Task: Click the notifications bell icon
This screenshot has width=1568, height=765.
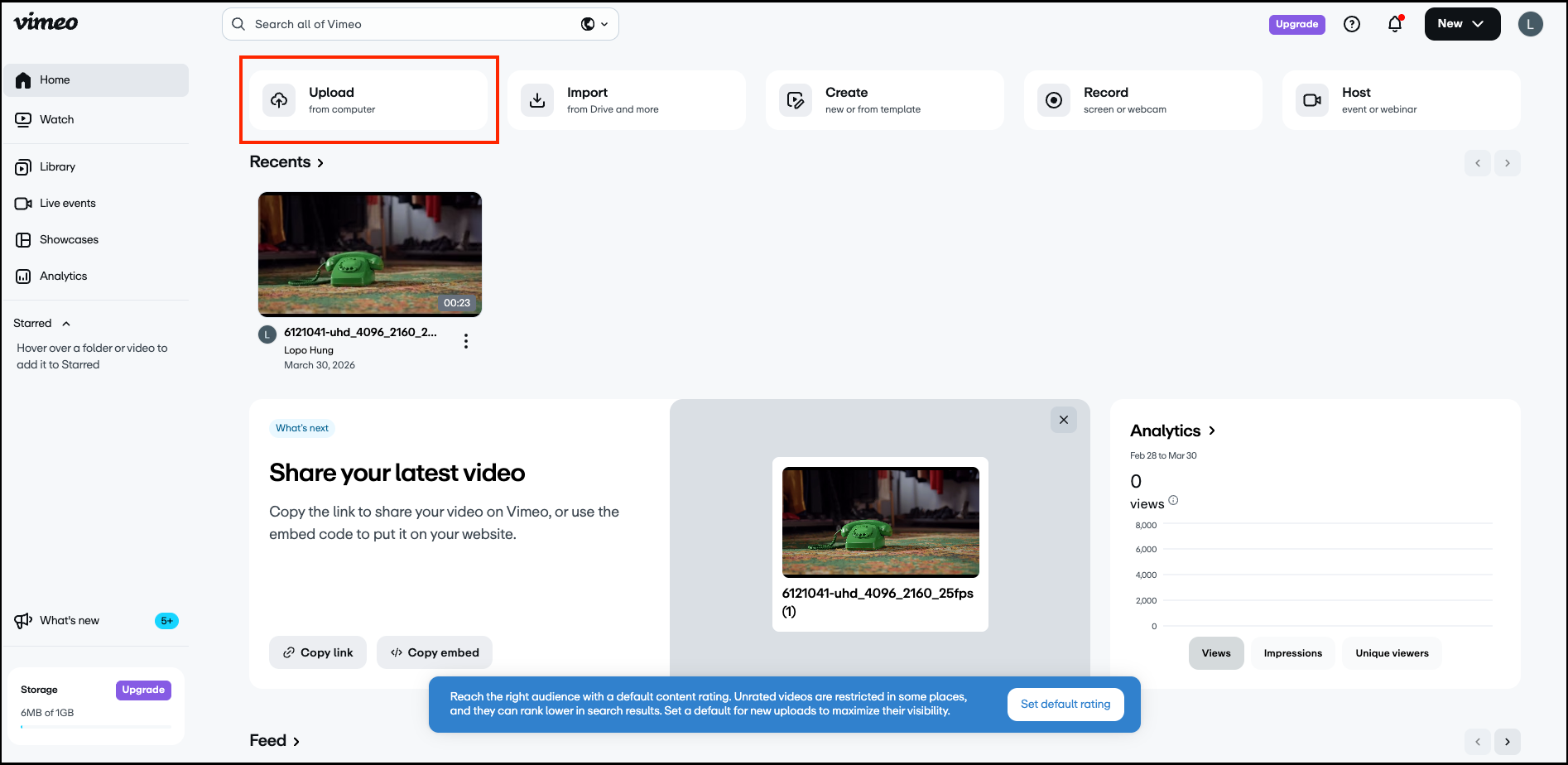Action: tap(1395, 24)
